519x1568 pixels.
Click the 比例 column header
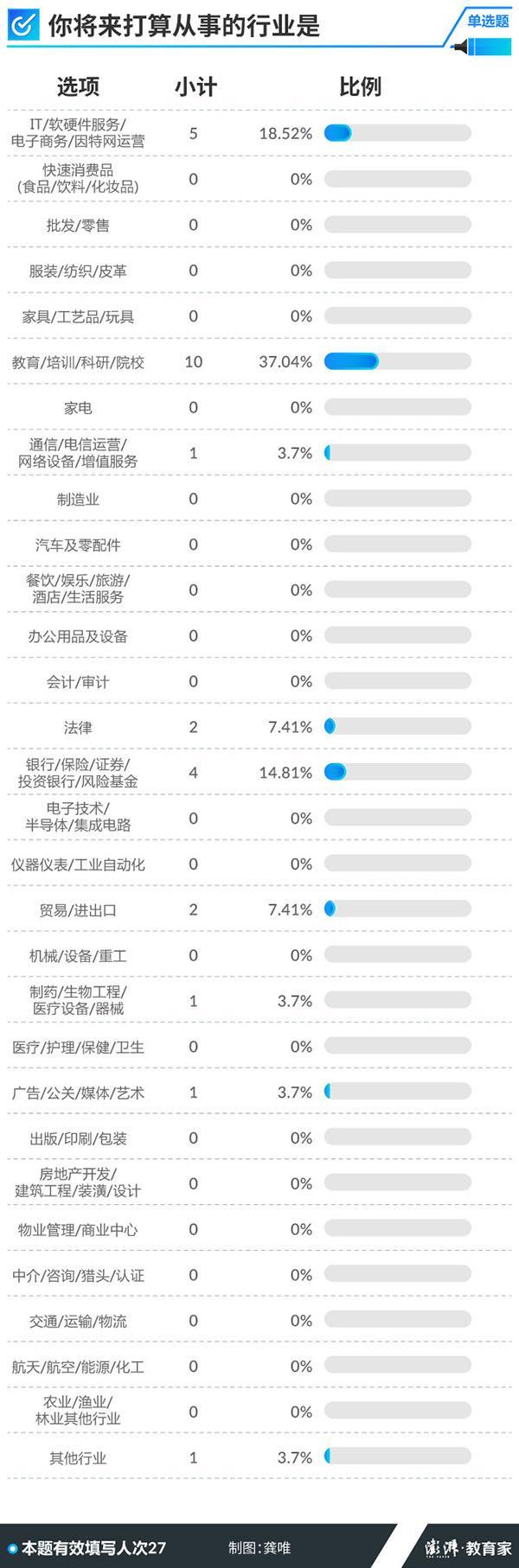click(x=360, y=86)
